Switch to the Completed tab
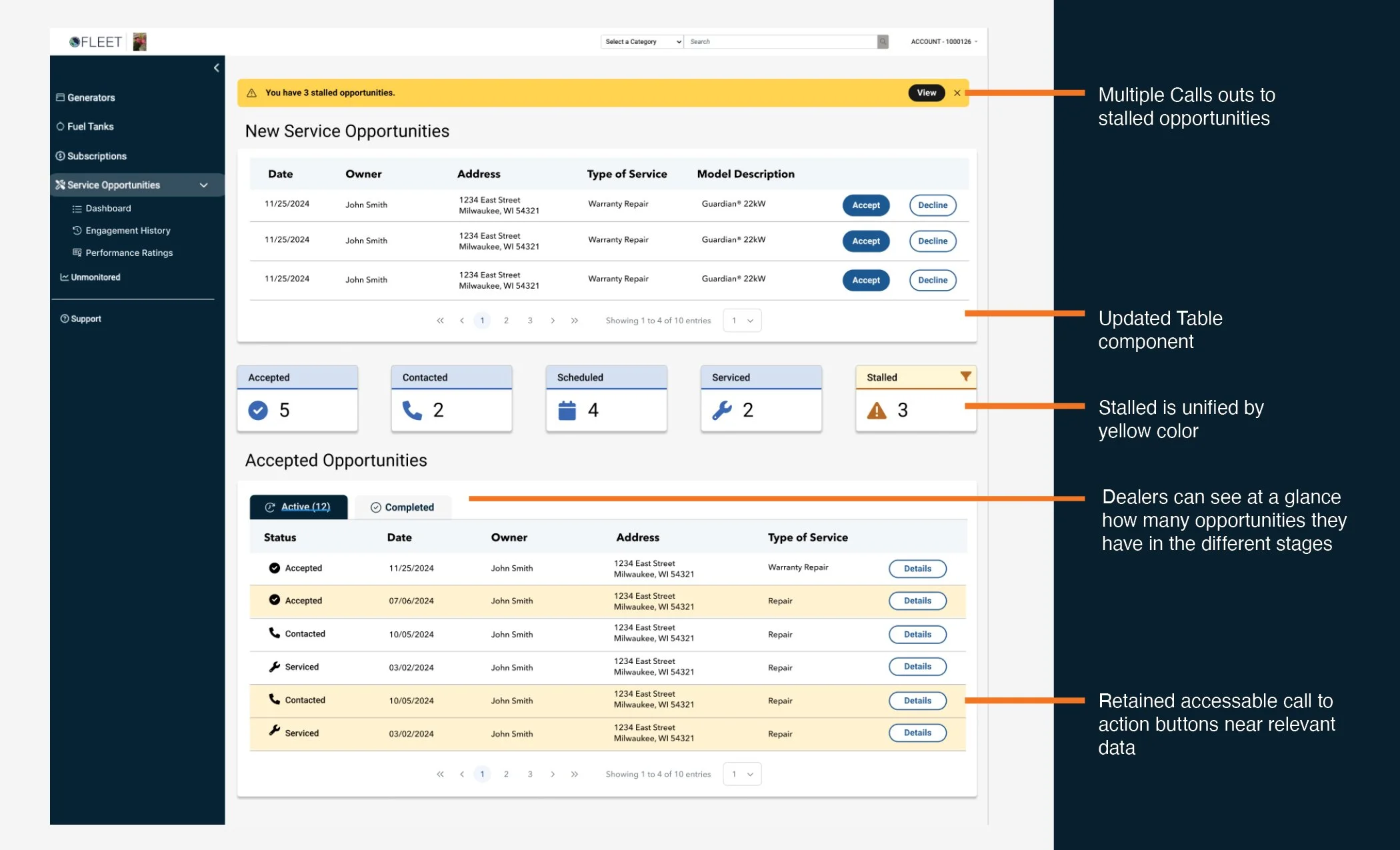 [x=403, y=507]
